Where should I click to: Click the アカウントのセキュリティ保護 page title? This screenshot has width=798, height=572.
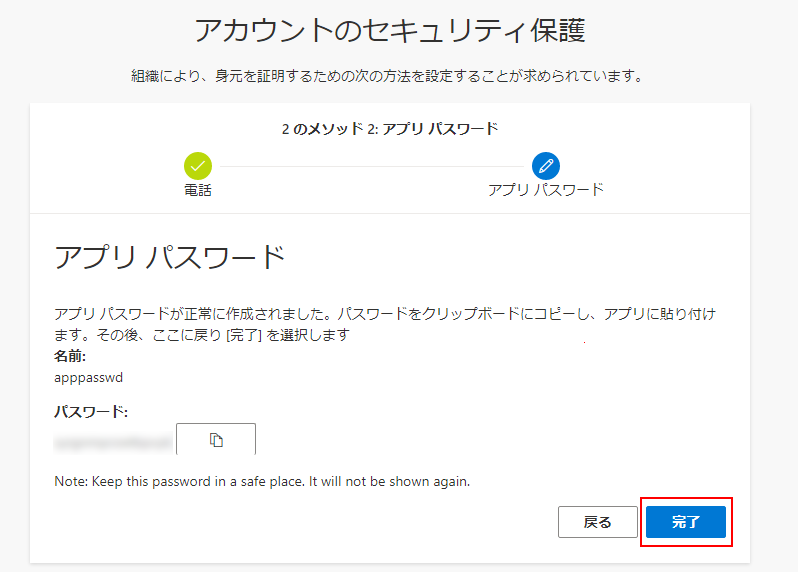[x=390, y=30]
